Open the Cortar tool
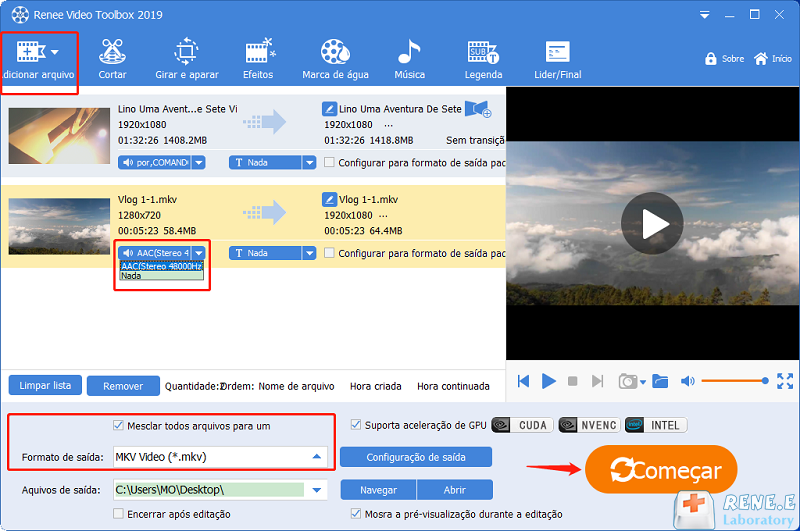Screen dimensions: 800x531 112,60
